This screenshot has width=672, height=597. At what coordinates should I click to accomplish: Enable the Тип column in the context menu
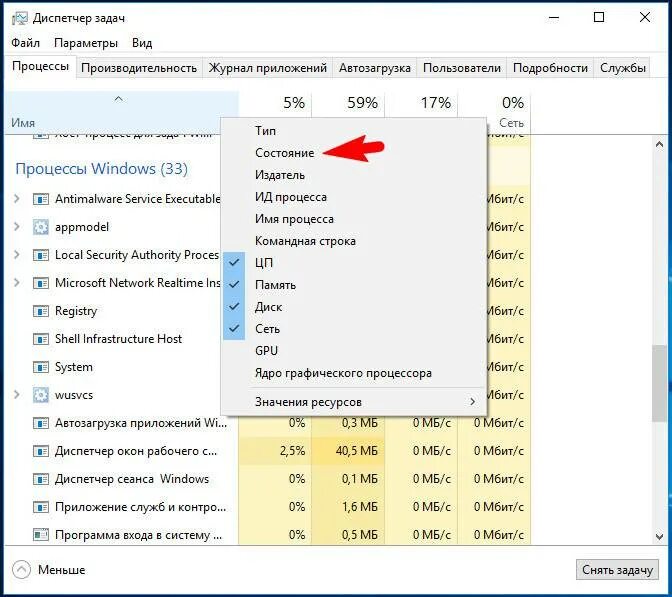coord(354,131)
